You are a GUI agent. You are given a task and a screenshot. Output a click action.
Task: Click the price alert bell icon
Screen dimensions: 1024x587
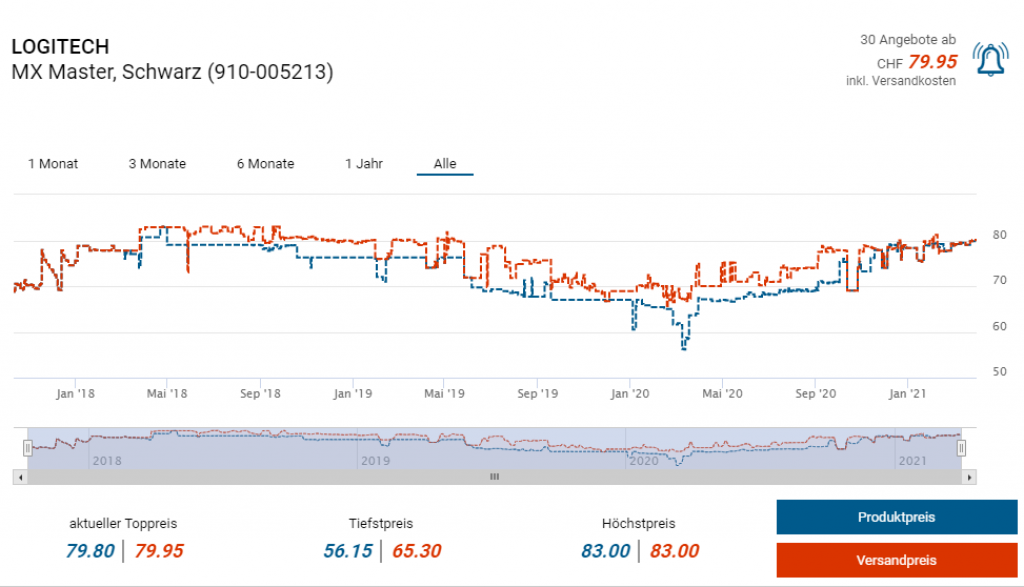point(990,62)
